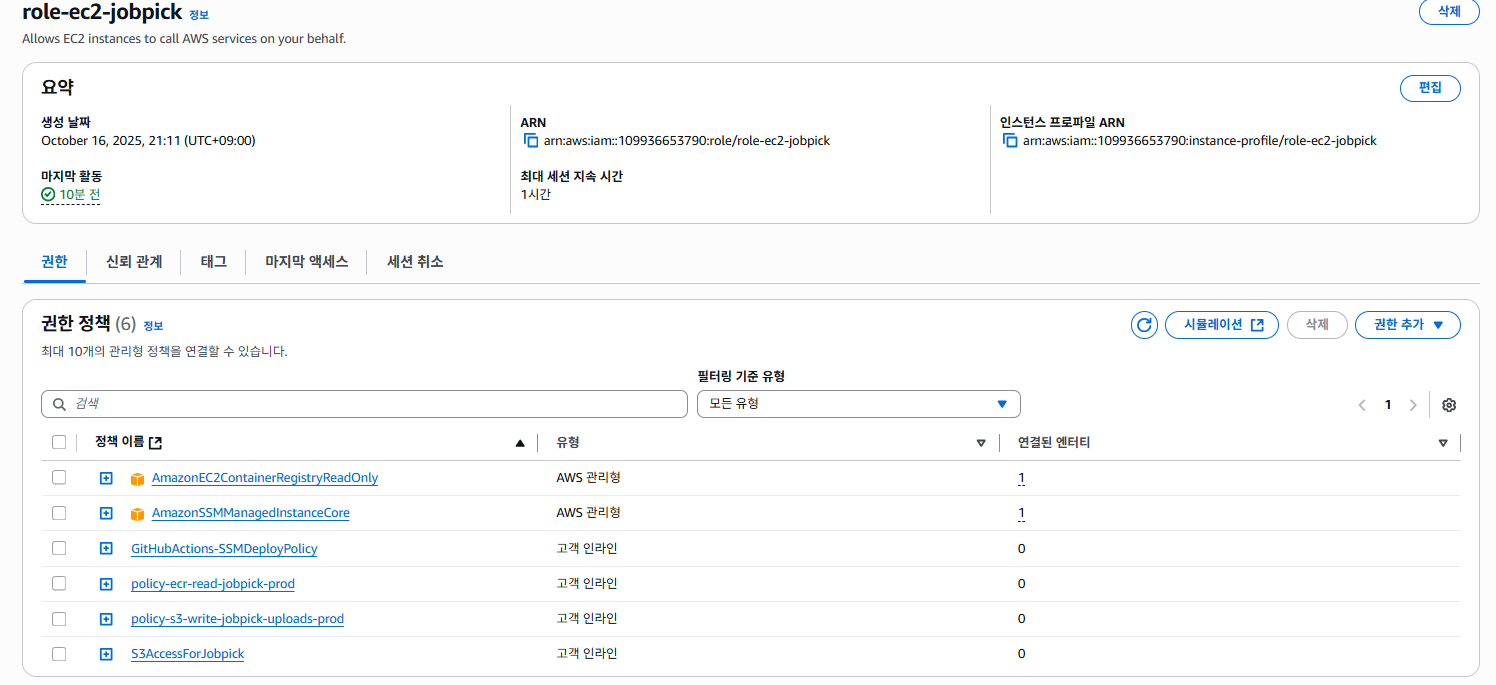This screenshot has height=685, width=1496.
Task: Check the GitHubActions-SSMDeployPolicy row checkbox
Action: (59, 548)
